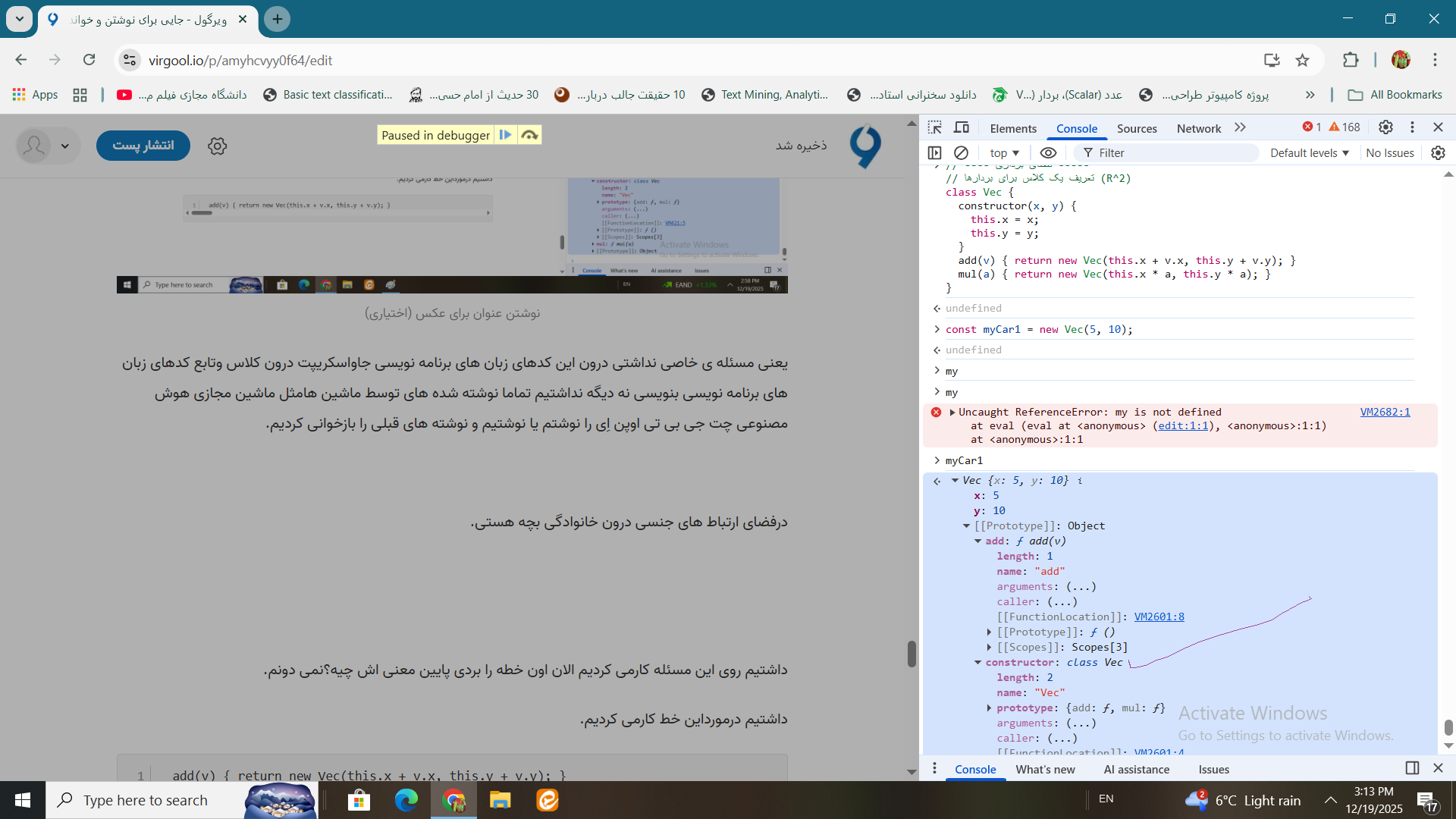Open the Default levels dropdown
Viewport: 1456px width, 819px height.
(1310, 152)
